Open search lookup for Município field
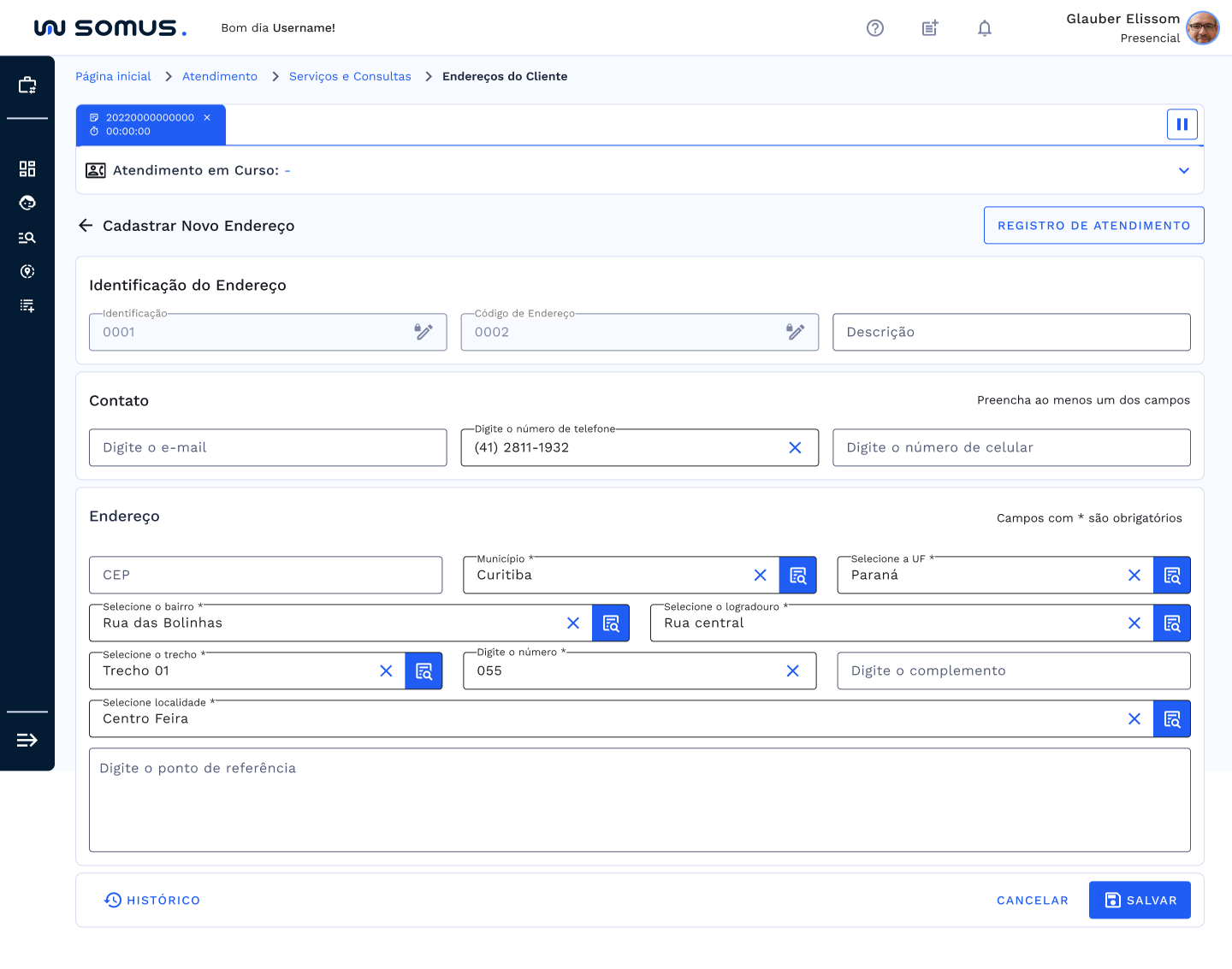The width and height of the screenshot is (1232, 969). [797, 576]
